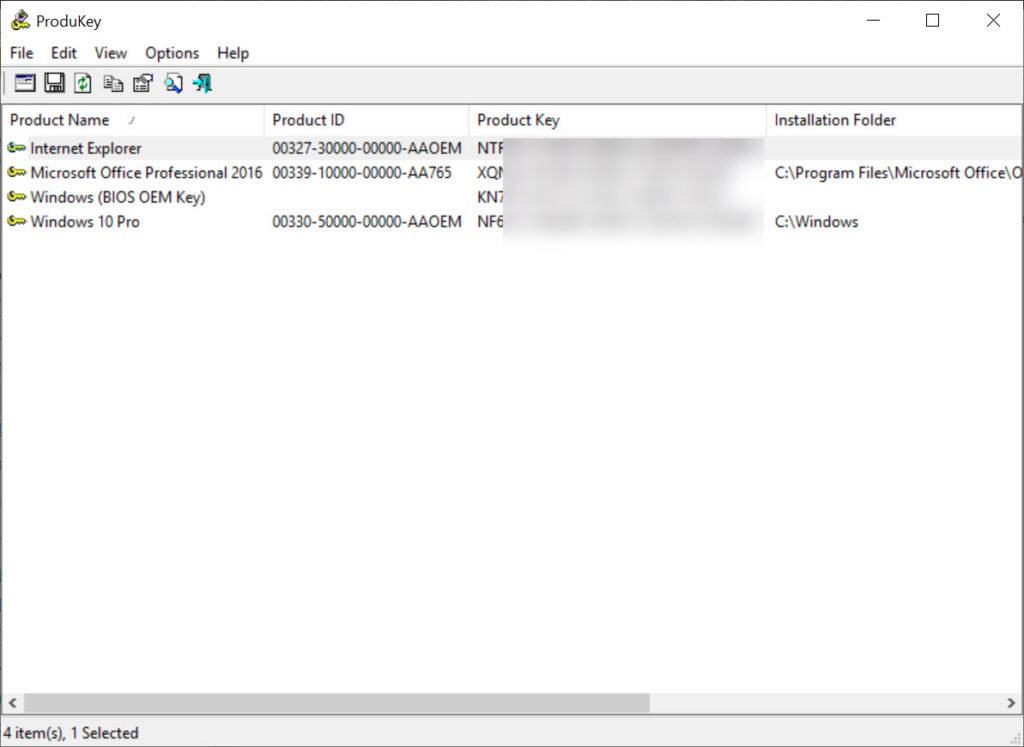Sort by the Product Name column header
1024x747 pixels.
click(133, 120)
